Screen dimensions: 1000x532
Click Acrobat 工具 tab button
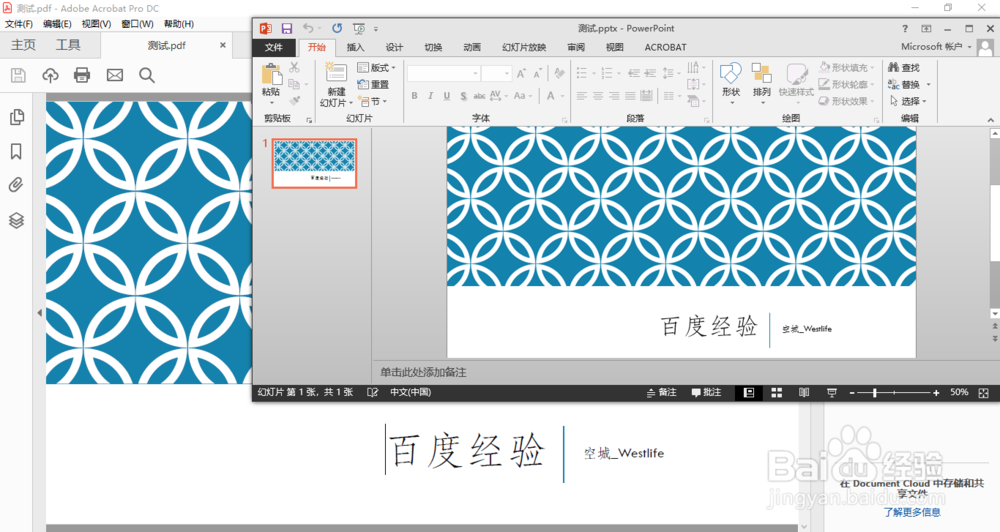(68, 45)
